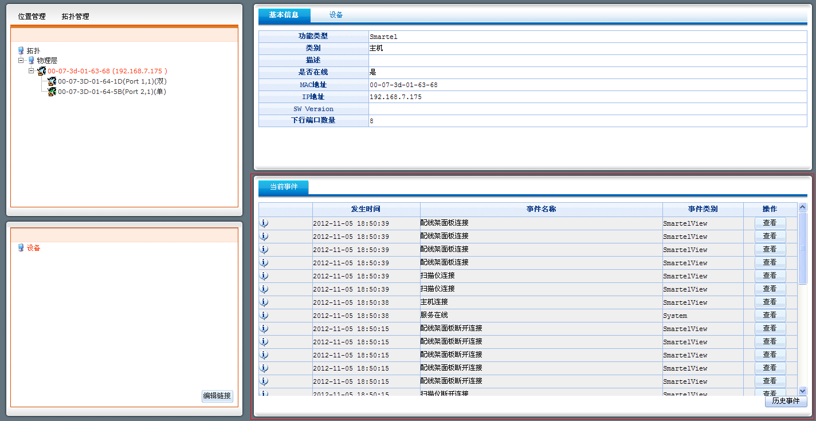This screenshot has width=816, height=421.
Task: Click 查看 for the 主机连接 event
Action: 769,302
